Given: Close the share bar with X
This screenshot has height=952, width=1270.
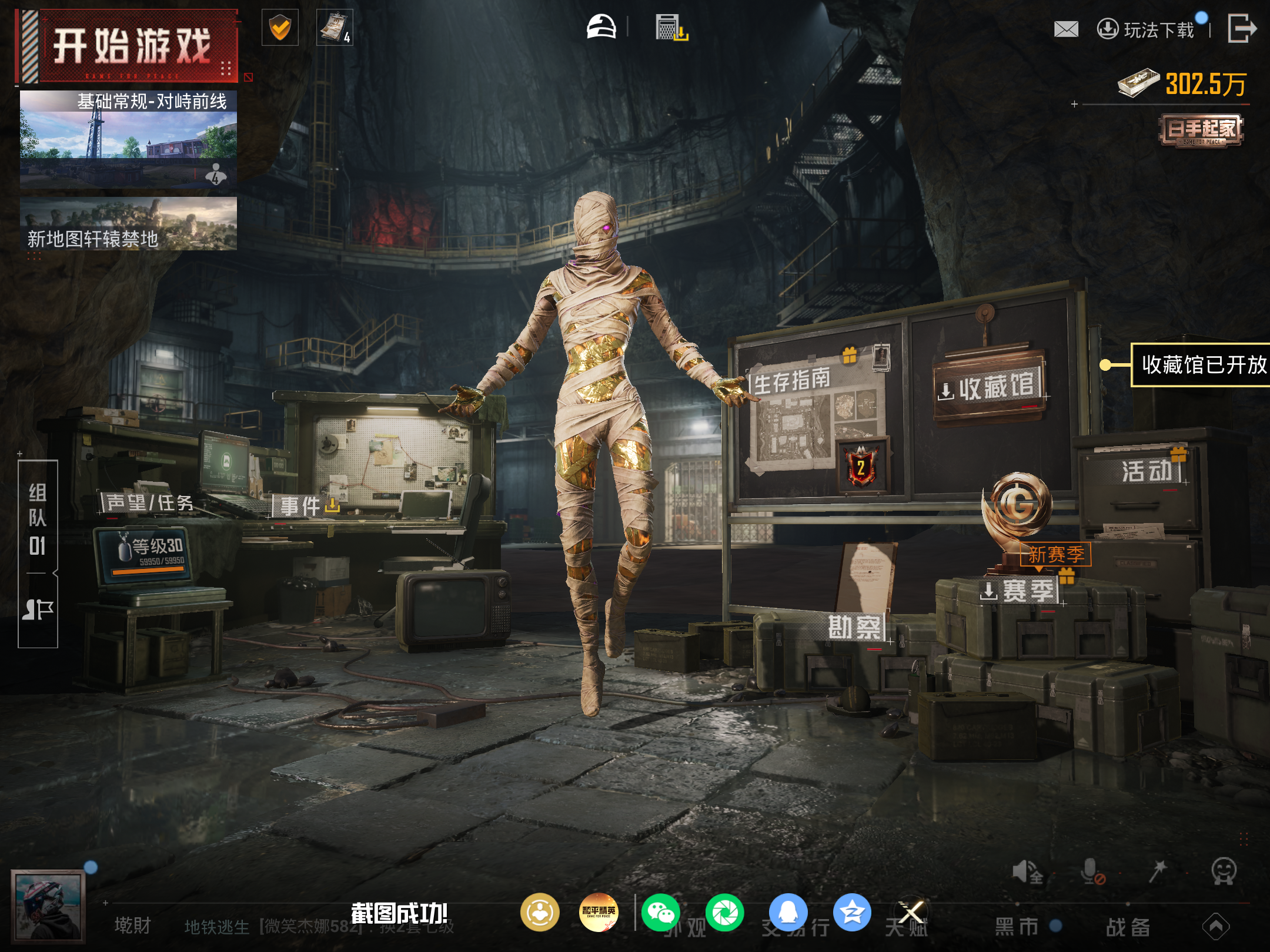Looking at the screenshot, I should click(x=911, y=913).
